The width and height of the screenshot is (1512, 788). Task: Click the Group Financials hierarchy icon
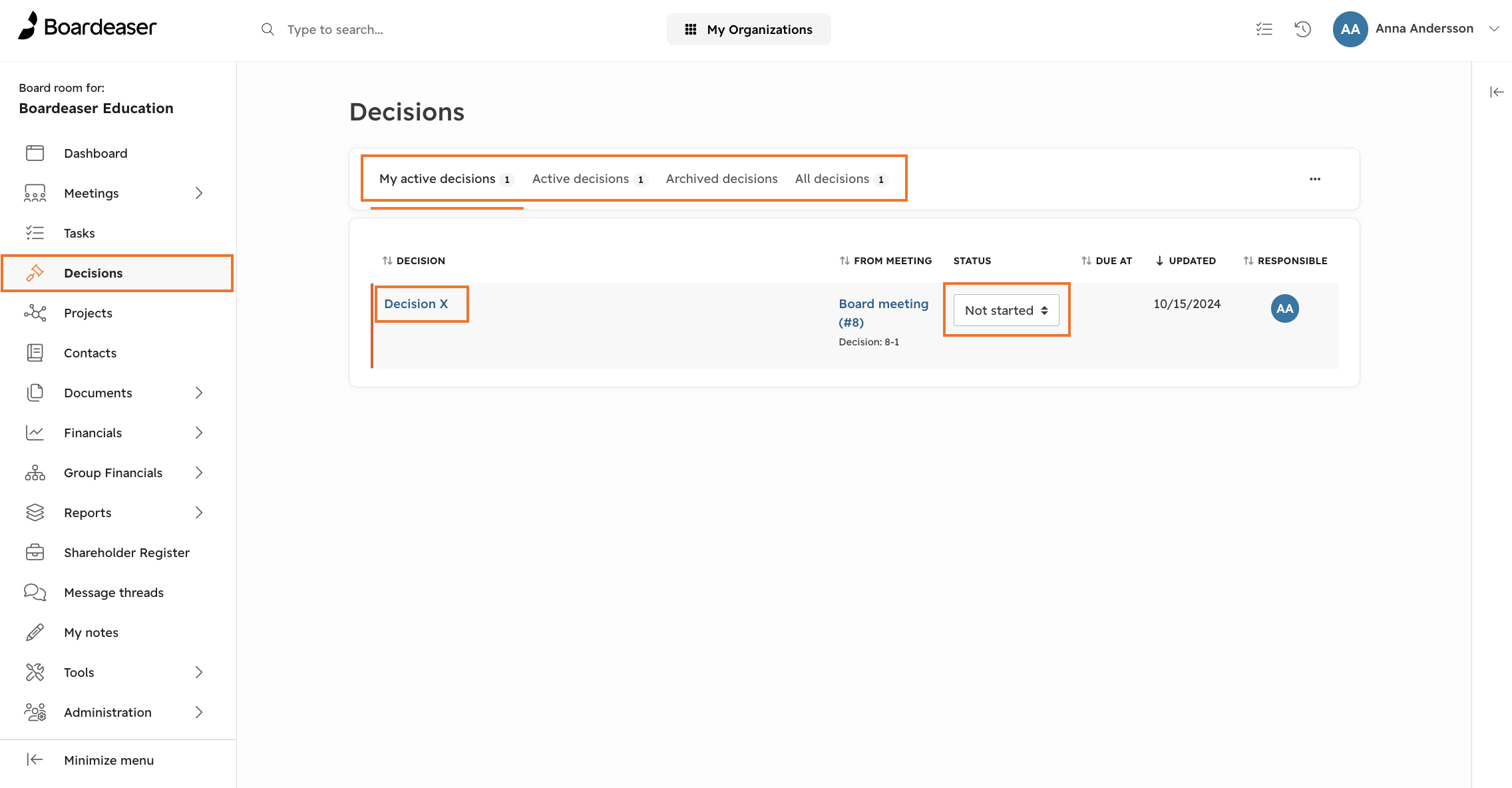(35, 473)
